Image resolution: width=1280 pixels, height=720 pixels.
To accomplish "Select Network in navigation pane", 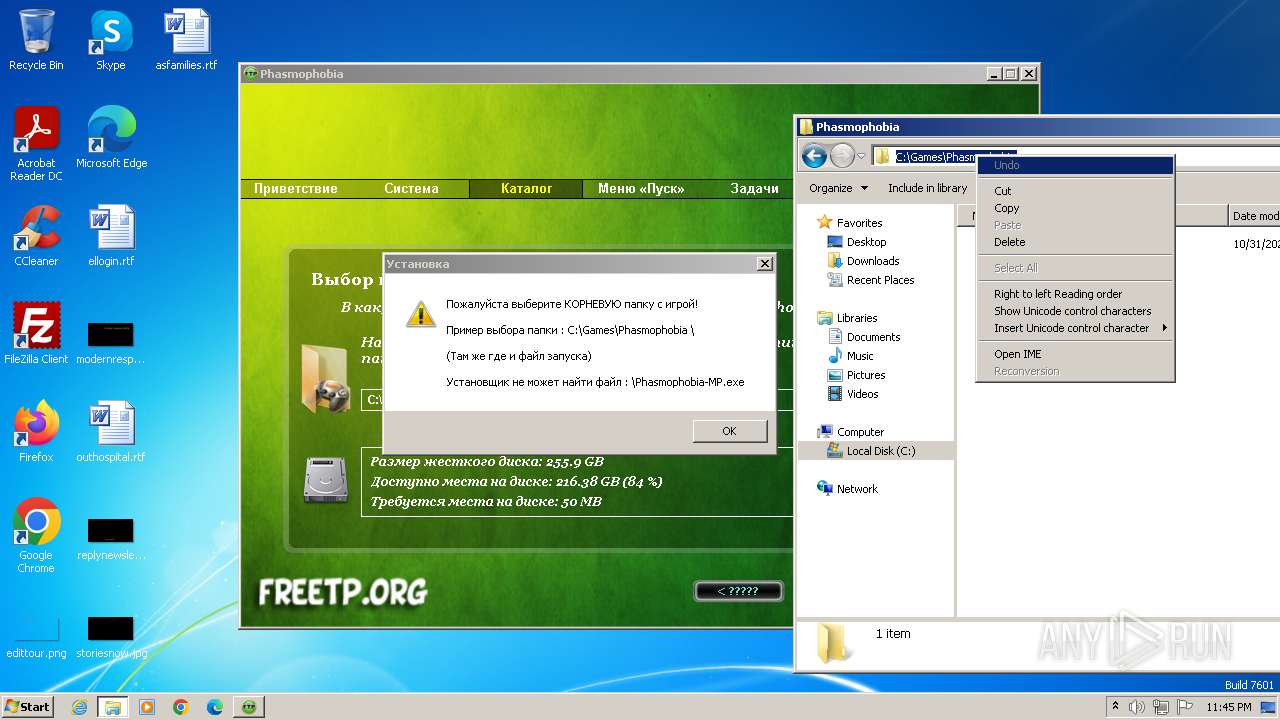I will point(857,489).
